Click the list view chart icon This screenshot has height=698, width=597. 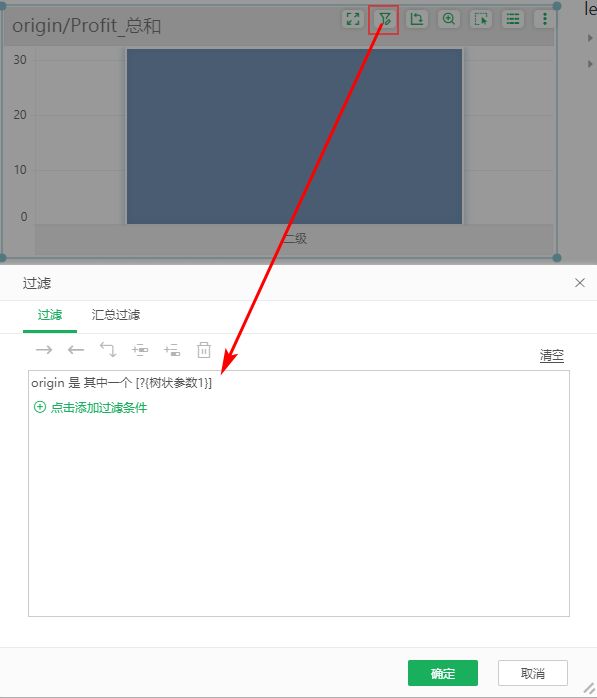click(x=513, y=19)
